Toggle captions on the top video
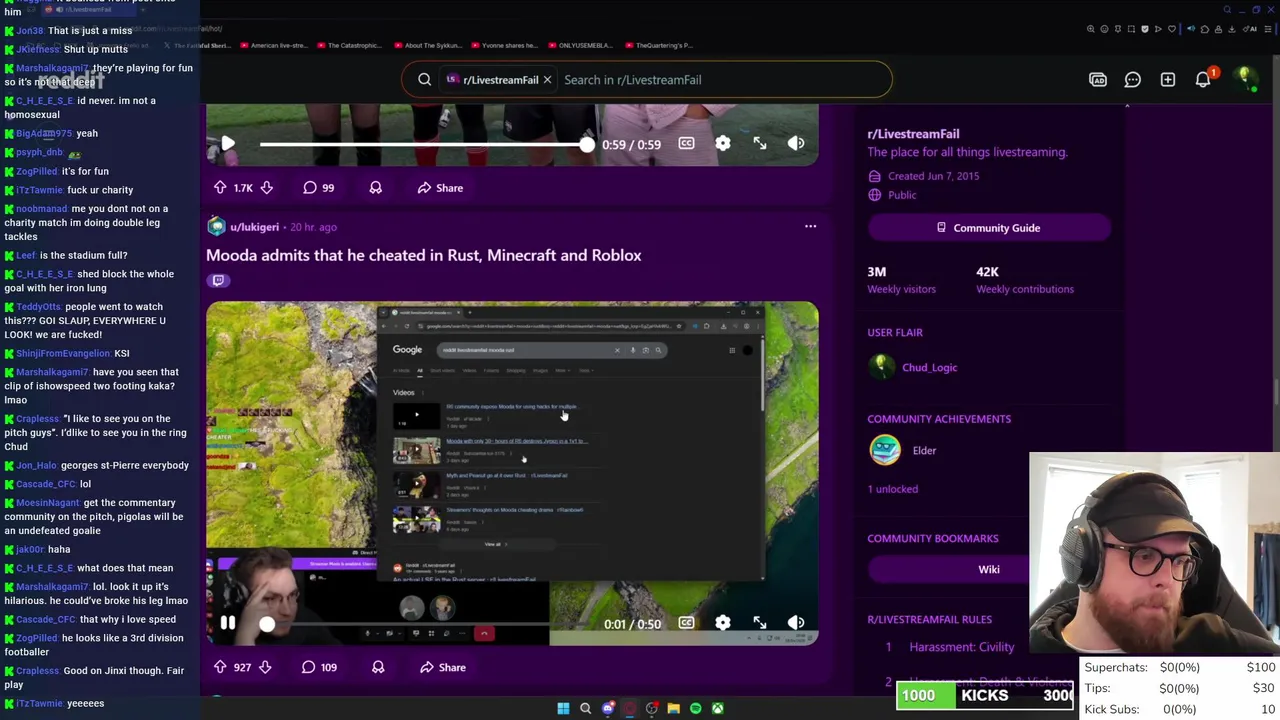 [x=686, y=144]
